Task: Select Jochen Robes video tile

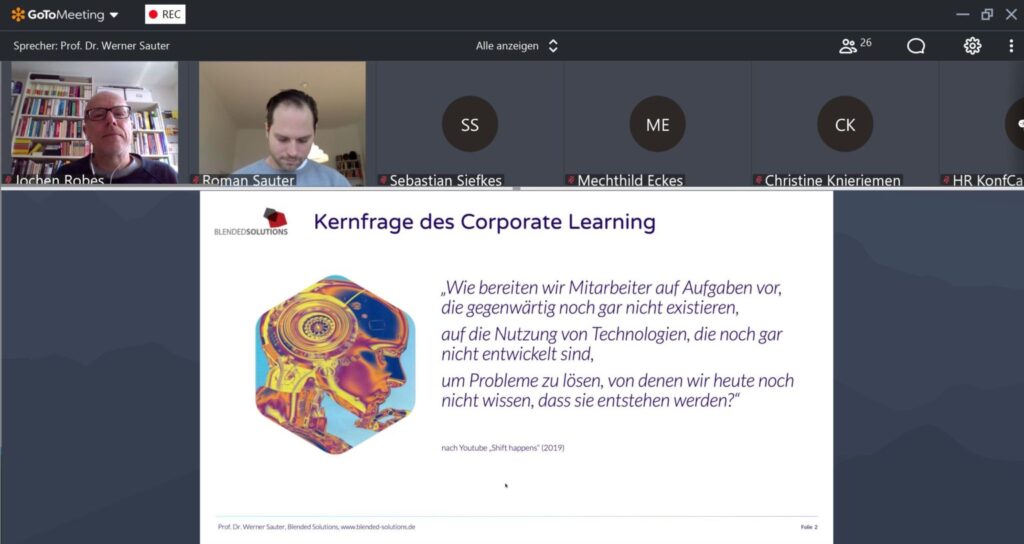Action: (x=94, y=123)
